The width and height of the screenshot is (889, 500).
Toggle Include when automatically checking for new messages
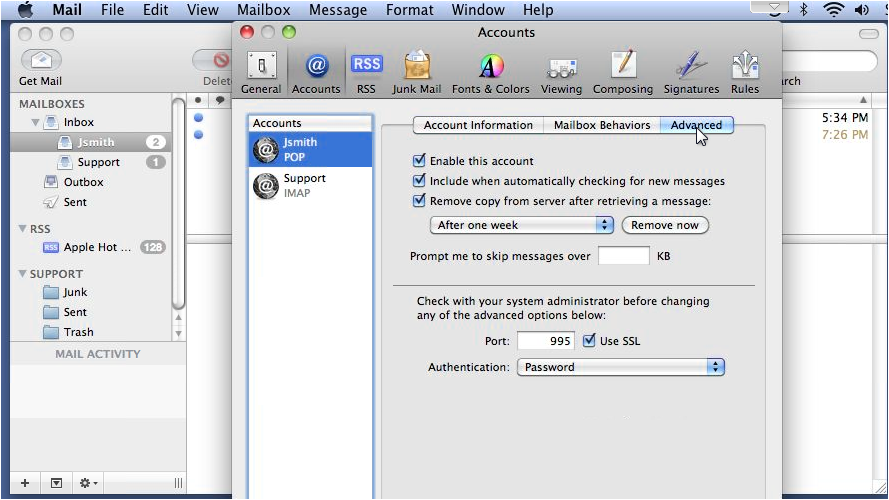pyautogui.click(x=419, y=181)
